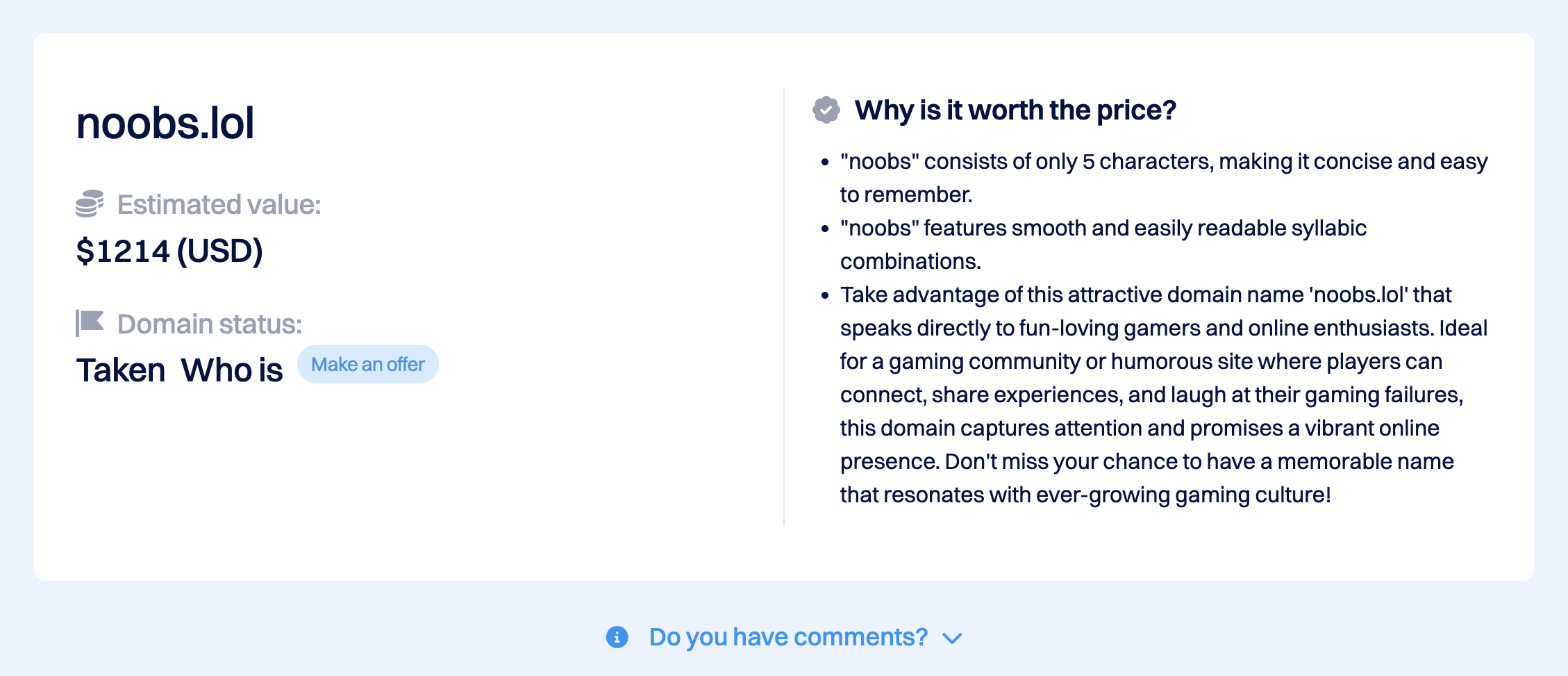The image size is (1568, 676).
Task: Click the bullet about readable syllabic combinations
Action: click(1103, 245)
